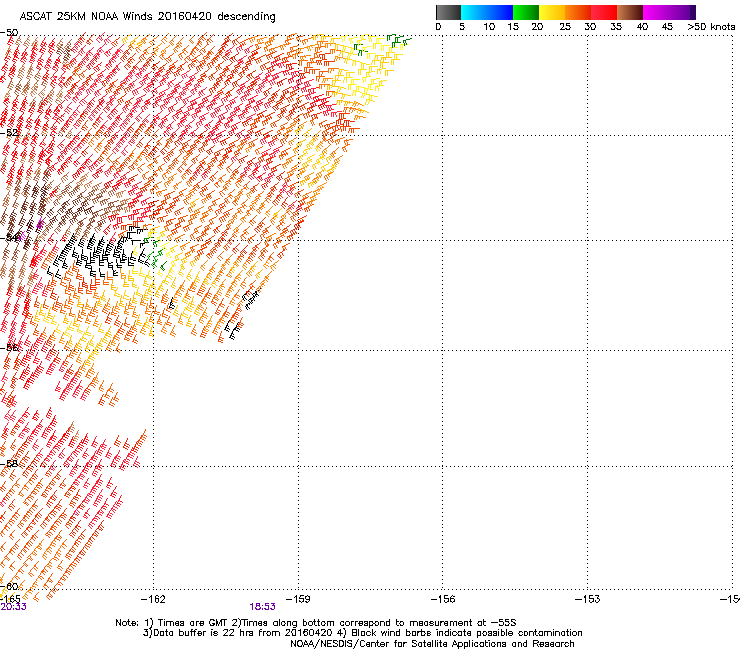This screenshot has width=740, height=650.
Task: Click the orange 25-30 knots color segment
Action: point(578,12)
